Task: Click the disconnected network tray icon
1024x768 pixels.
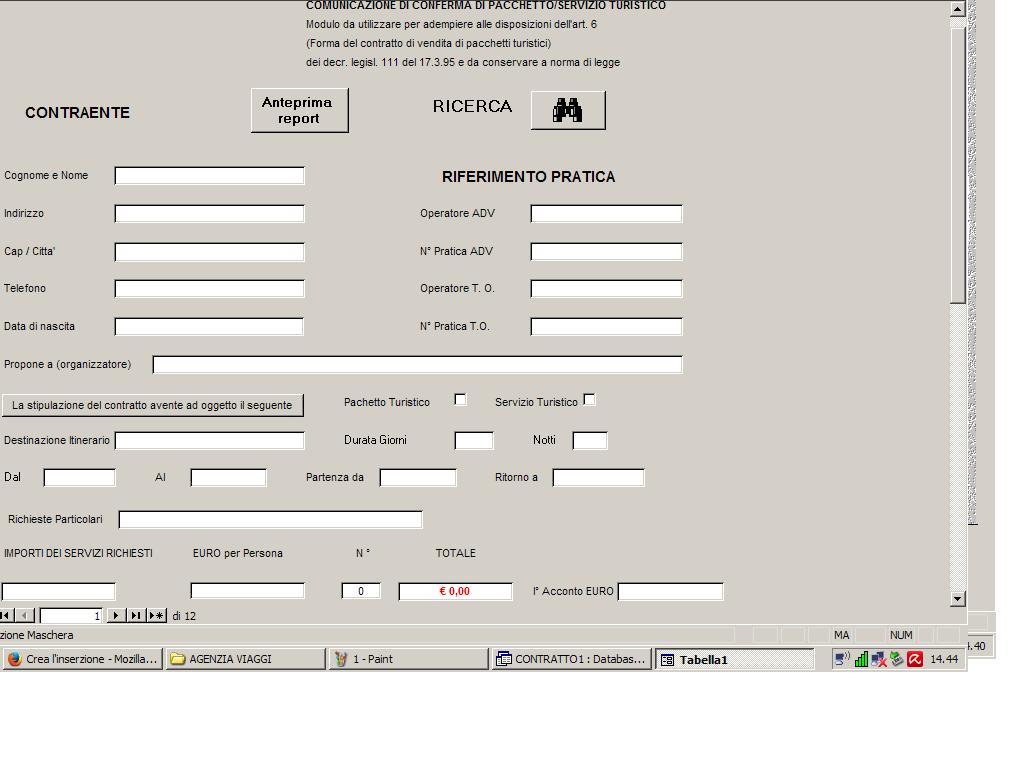Action: pyautogui.click(x=879, y=660)
